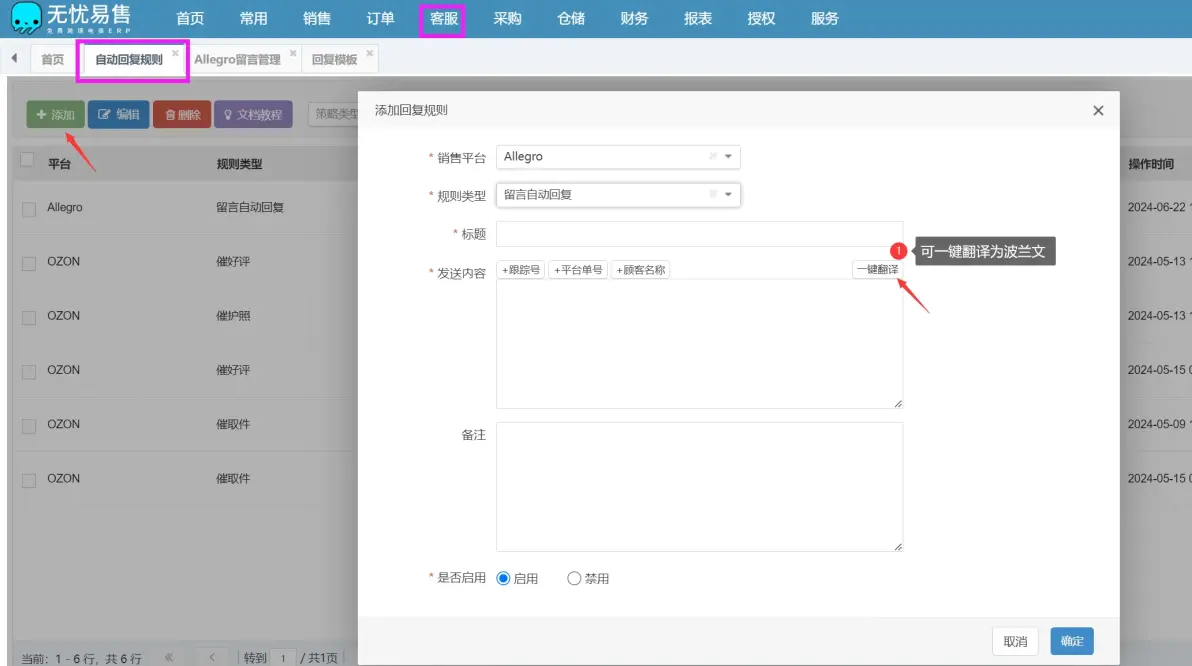Switch to the 首页 tab
1192x666 pixels.
click(x=52, y=59)
